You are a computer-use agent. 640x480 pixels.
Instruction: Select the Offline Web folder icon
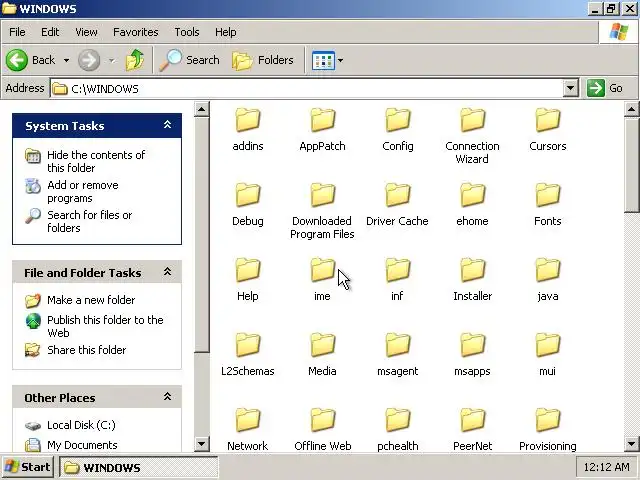click(322, 420)
